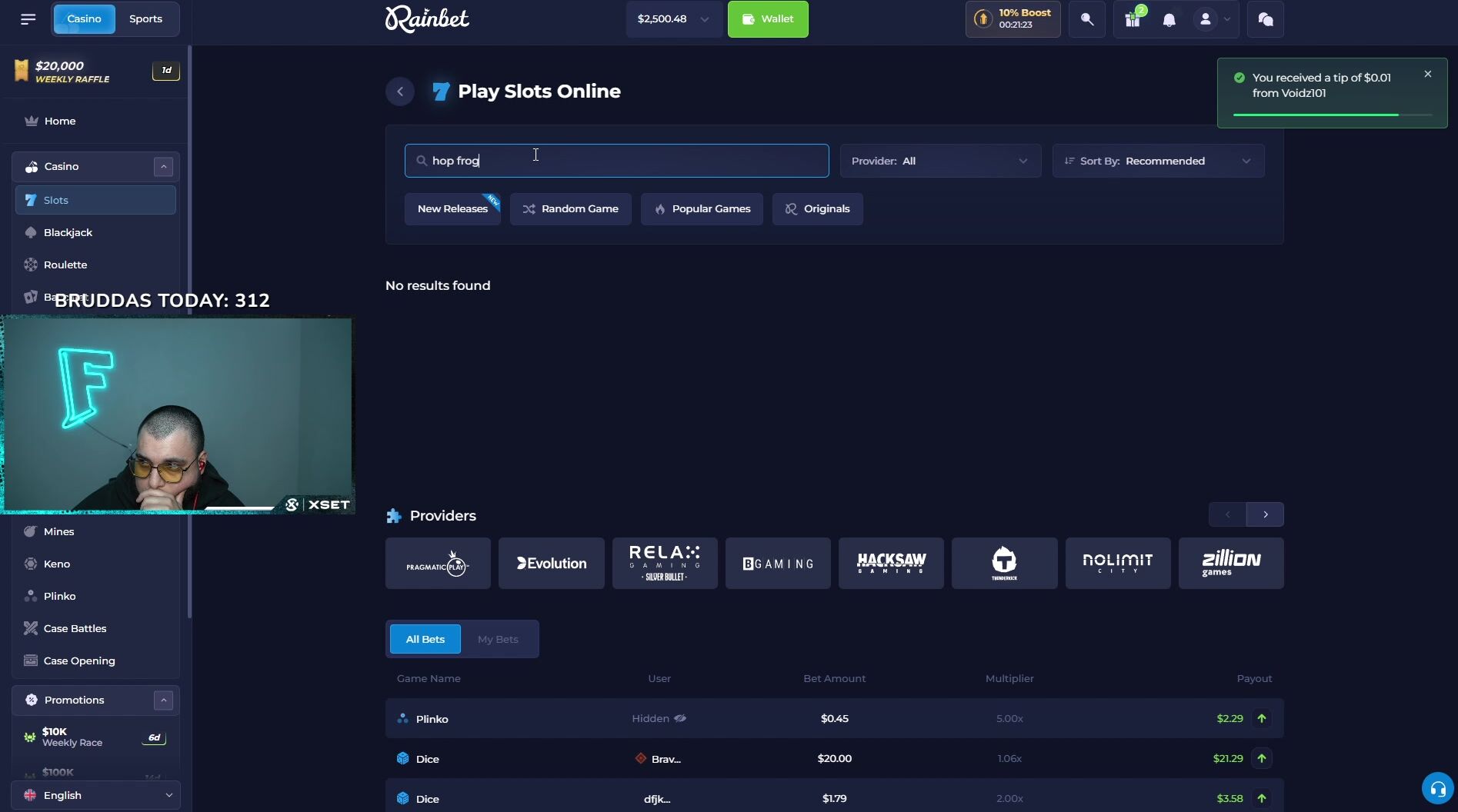Open the $10K Weekly Race promotion

[96, 737]
